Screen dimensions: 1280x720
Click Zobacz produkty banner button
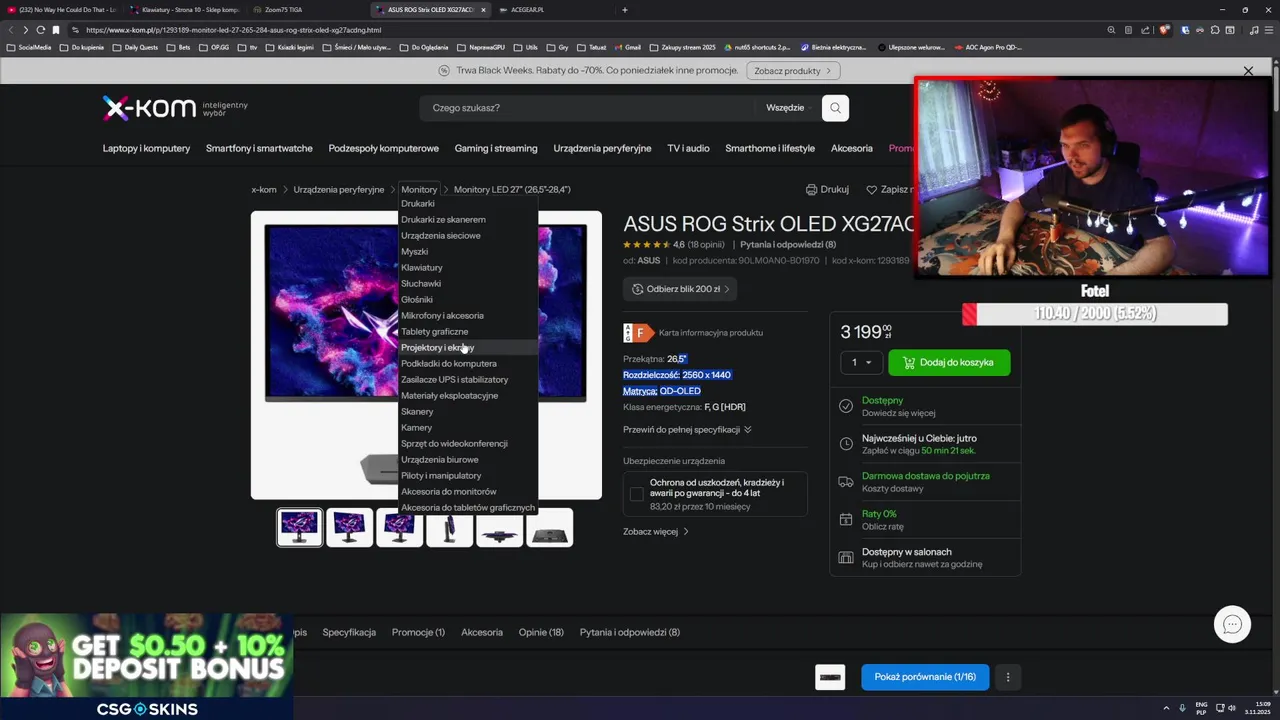[x=792, y=71]
